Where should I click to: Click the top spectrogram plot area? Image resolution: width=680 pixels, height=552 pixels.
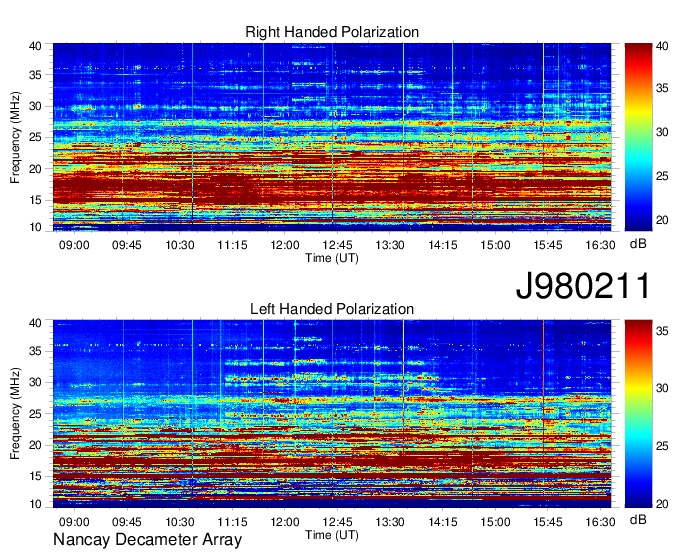click(x=332, y=137)
